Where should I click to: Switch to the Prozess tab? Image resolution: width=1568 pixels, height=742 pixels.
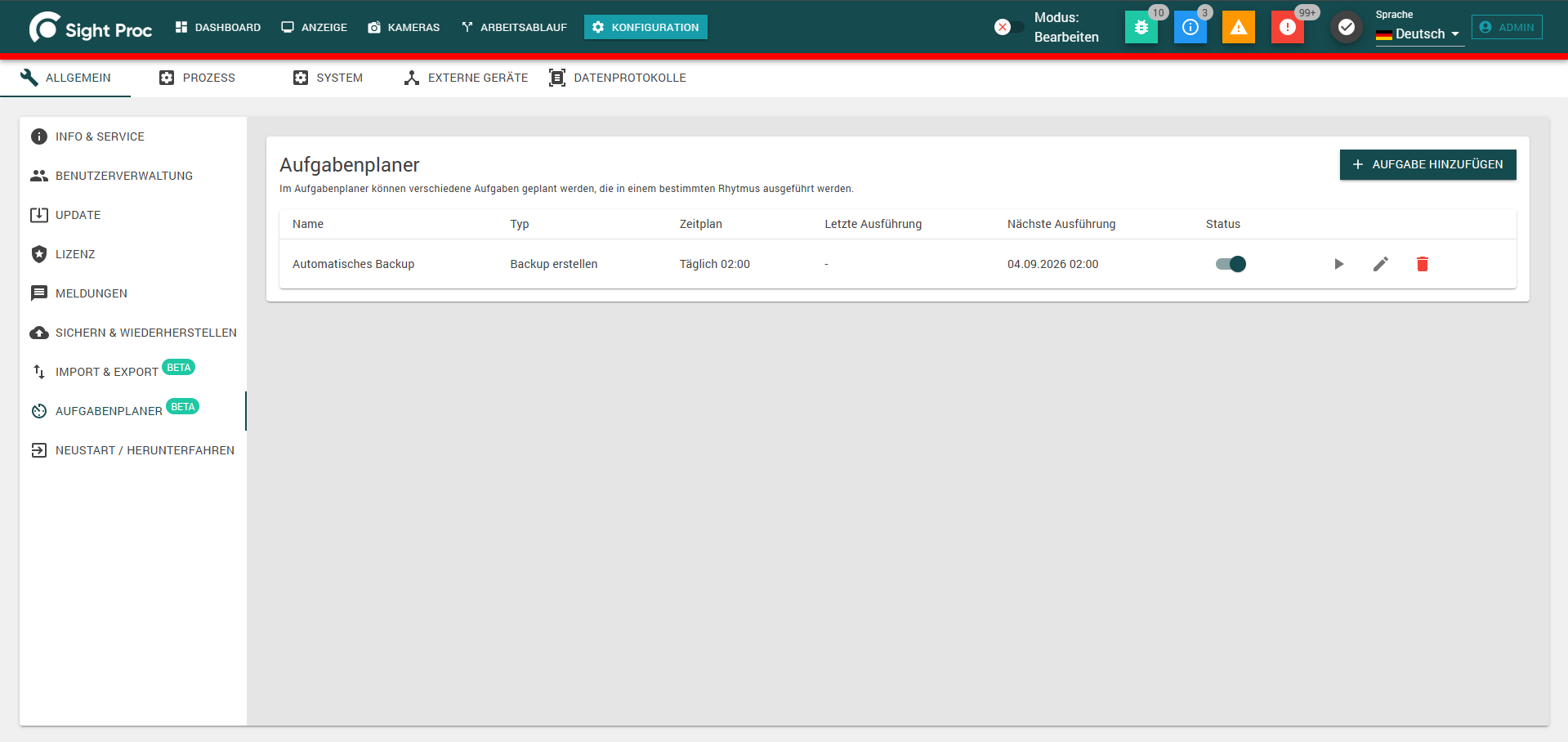197,78
